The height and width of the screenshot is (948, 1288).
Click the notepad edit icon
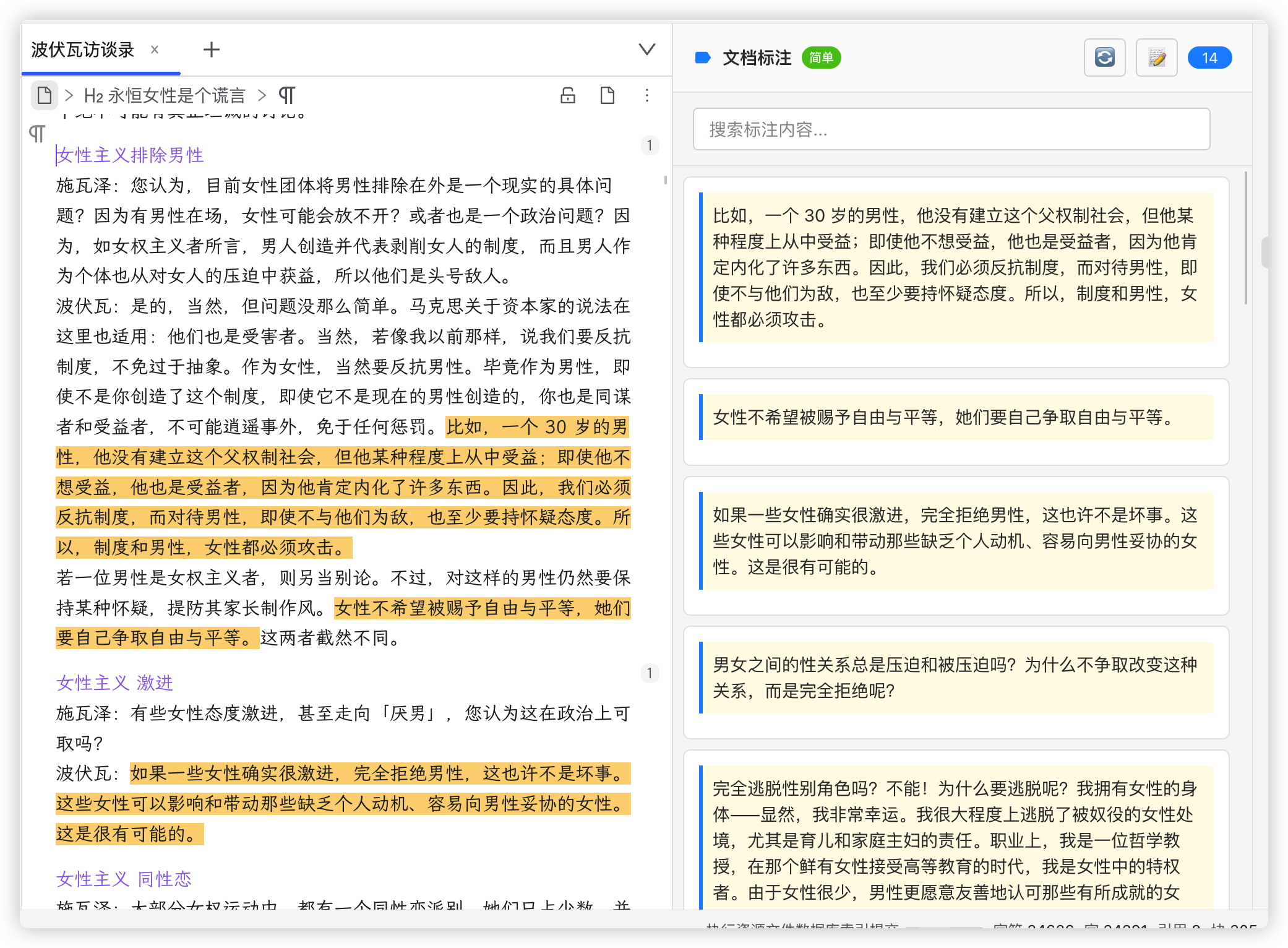(1156, 58)
